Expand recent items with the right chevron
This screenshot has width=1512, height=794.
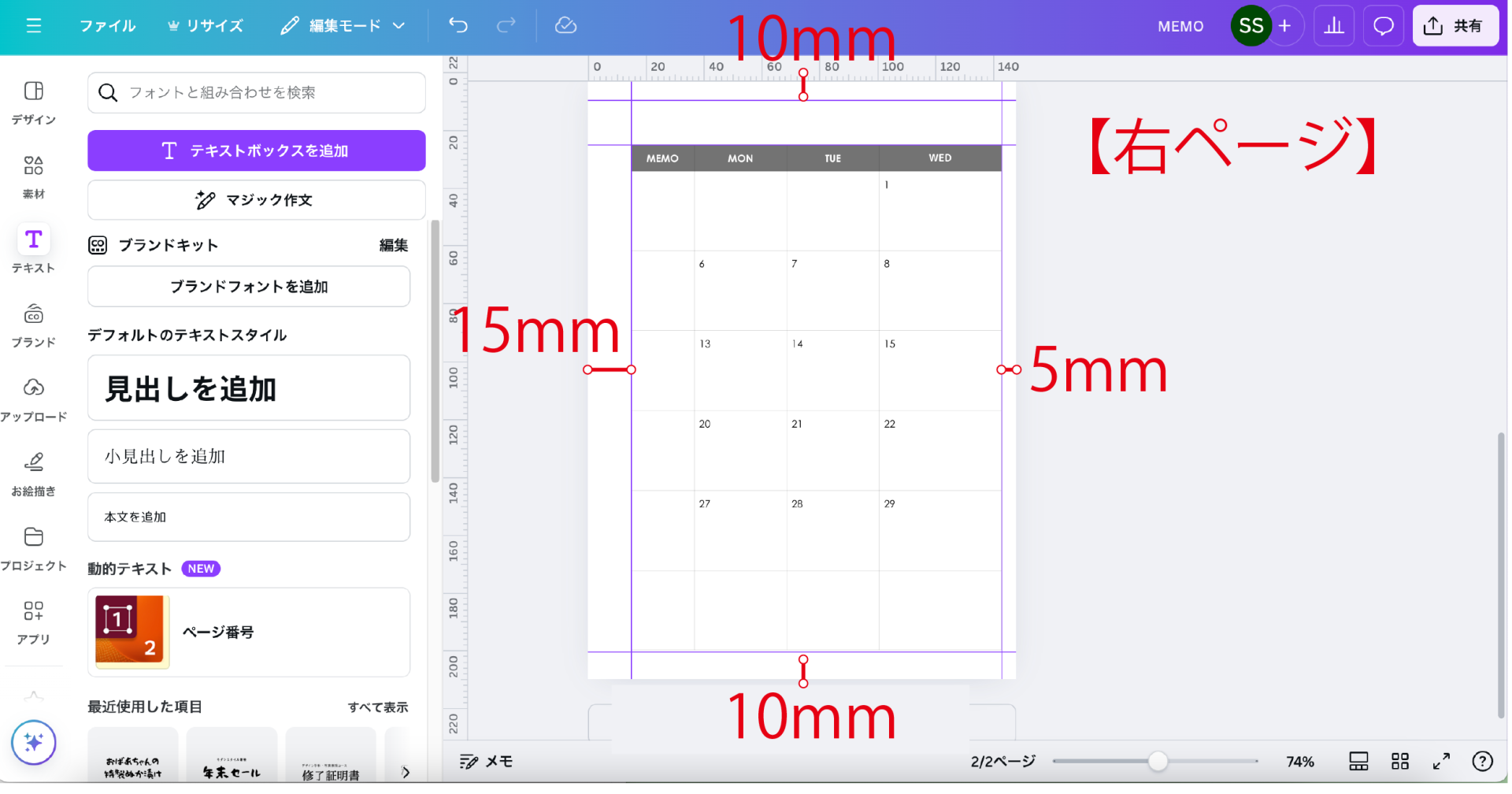(406, 772)
